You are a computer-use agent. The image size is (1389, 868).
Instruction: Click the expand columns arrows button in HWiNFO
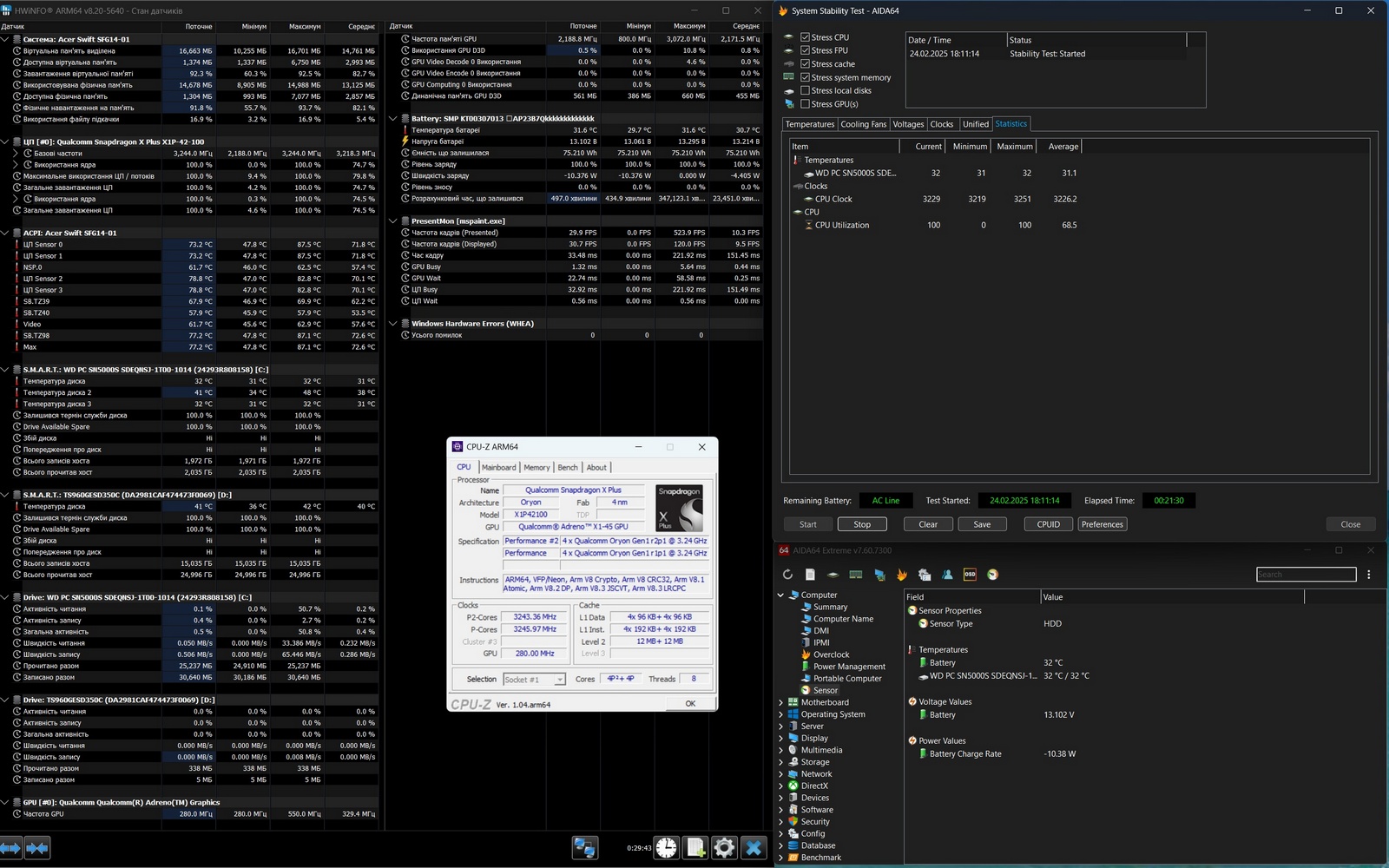click(10, 848)
